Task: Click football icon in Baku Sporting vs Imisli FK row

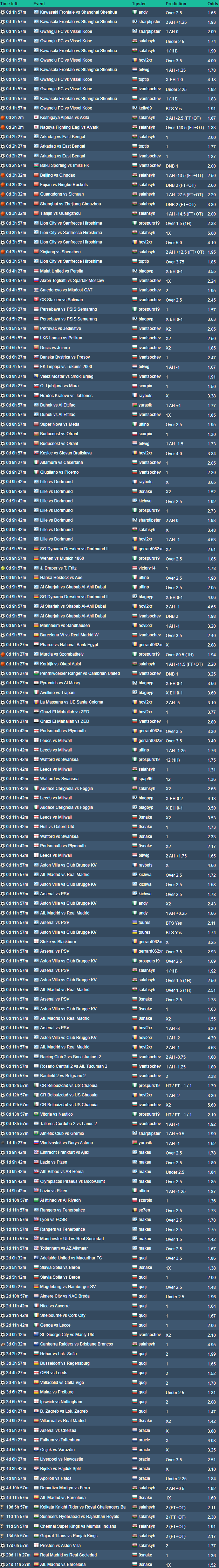Action: click(2, 165)
